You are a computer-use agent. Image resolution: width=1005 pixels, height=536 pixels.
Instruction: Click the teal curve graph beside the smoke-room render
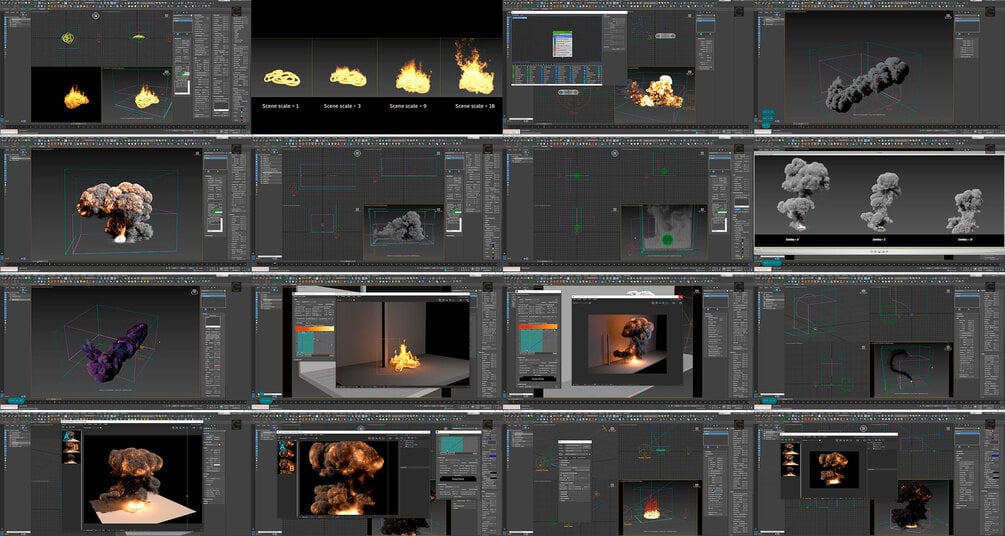coord(531,341)
